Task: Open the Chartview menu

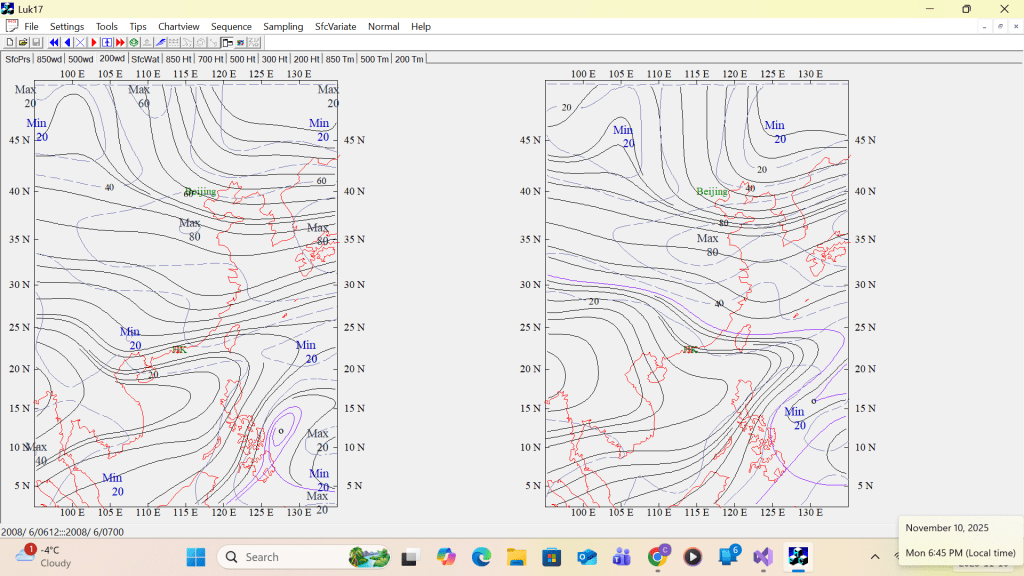Action: click(x=178, y=26)
